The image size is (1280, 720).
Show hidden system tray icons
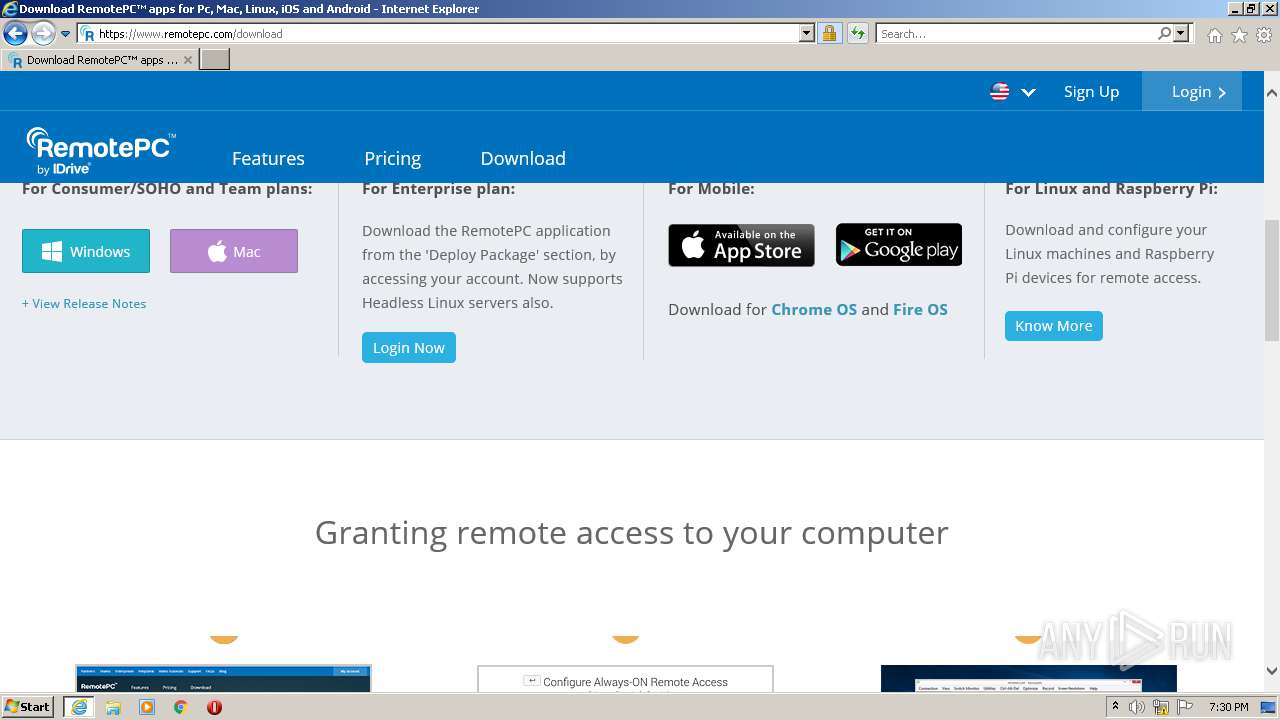pos(1115,707)
